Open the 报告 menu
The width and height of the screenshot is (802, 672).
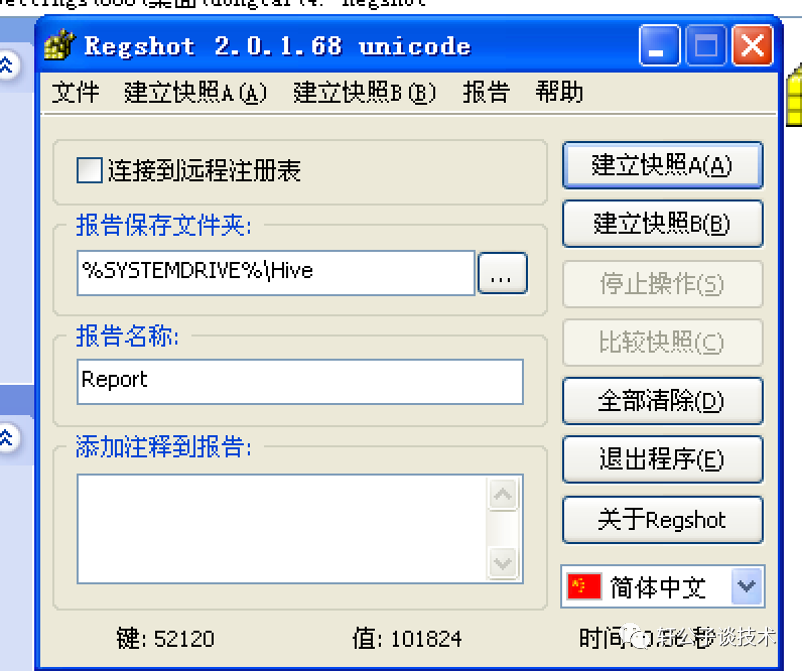[x=486, y=93]
